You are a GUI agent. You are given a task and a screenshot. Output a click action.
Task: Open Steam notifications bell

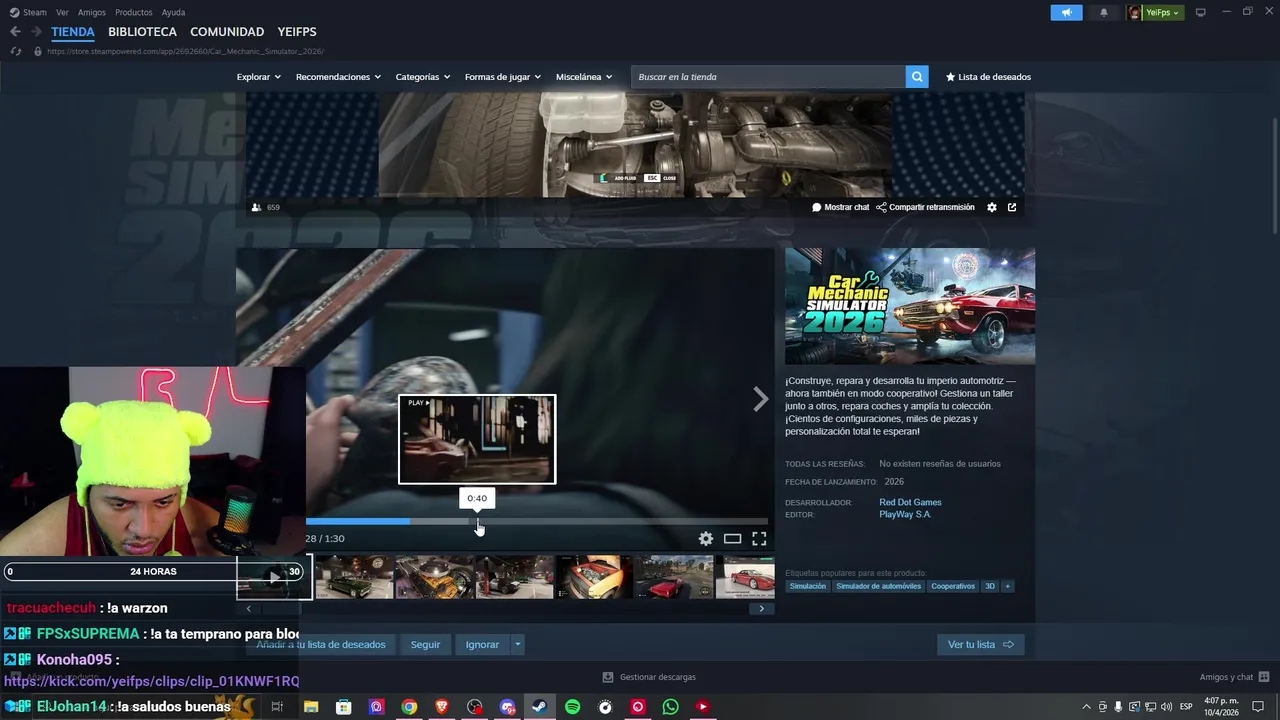tap(1104, 12)
